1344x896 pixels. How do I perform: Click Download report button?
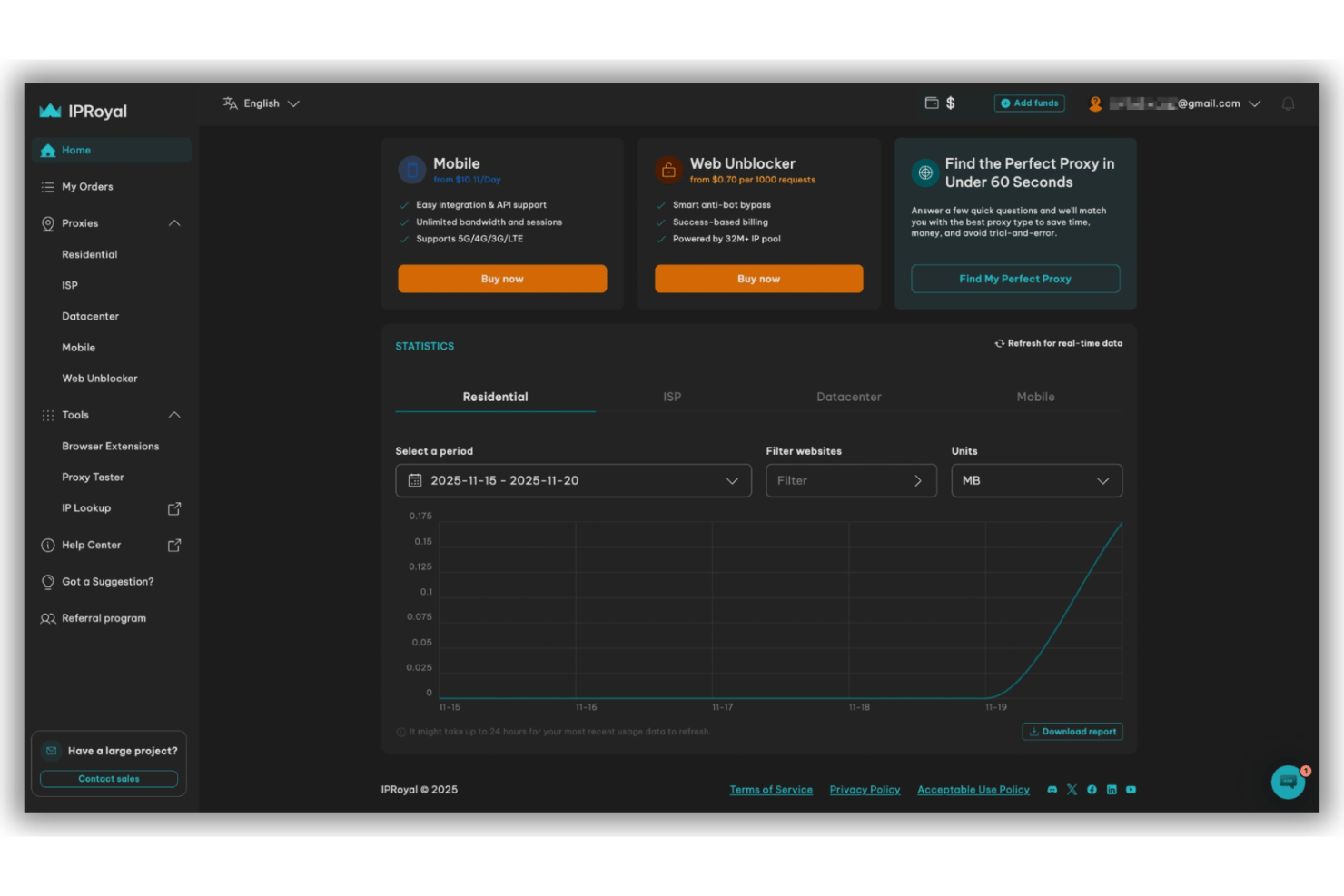tap(1072, 732)
